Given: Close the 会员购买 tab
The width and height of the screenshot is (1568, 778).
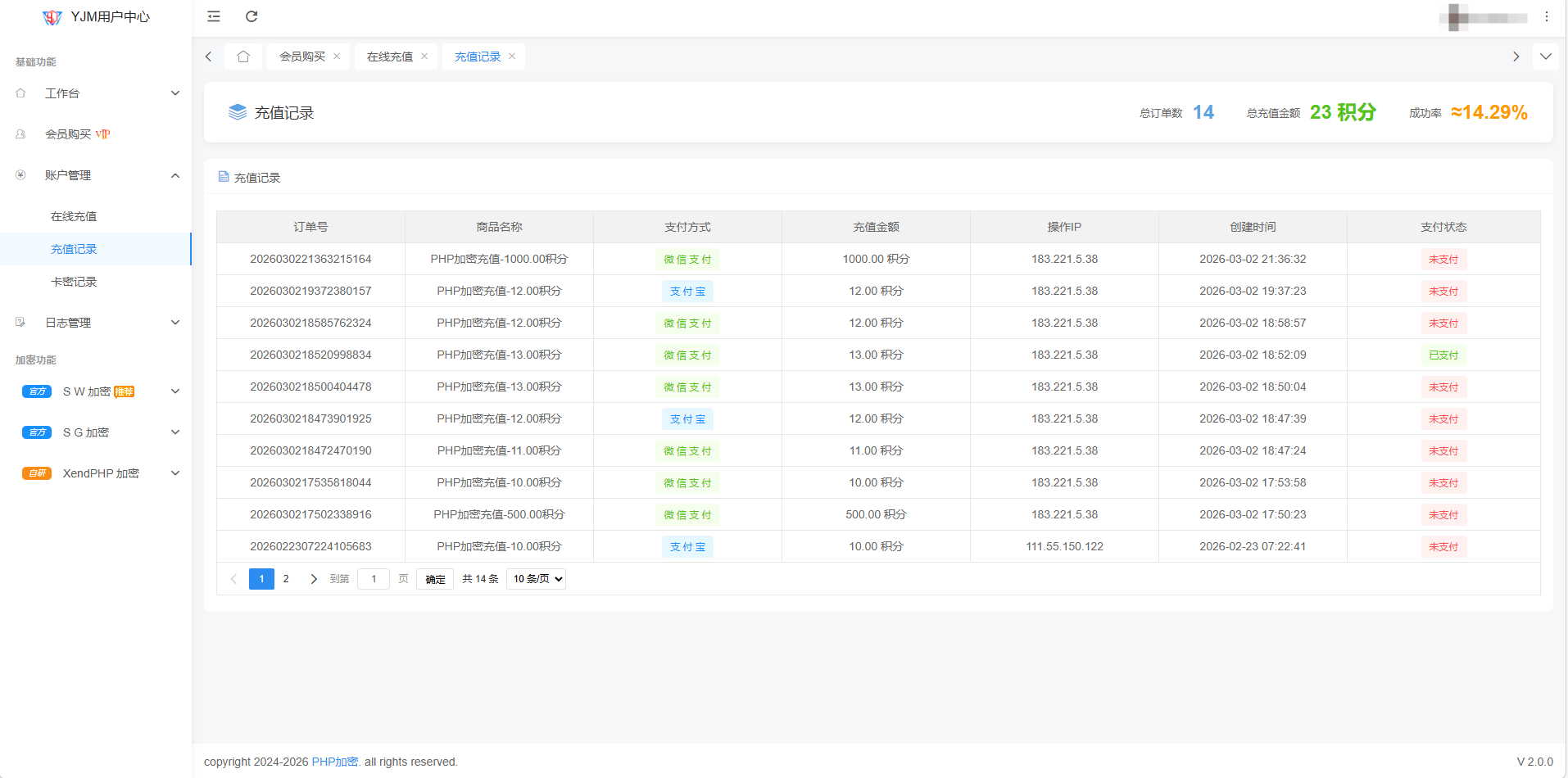Looking at the screenshot, I should point(337,57).
